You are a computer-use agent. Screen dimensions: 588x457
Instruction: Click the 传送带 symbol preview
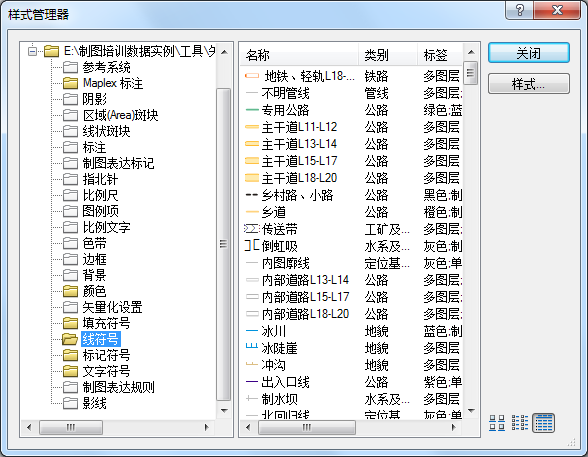coord(252,229)
